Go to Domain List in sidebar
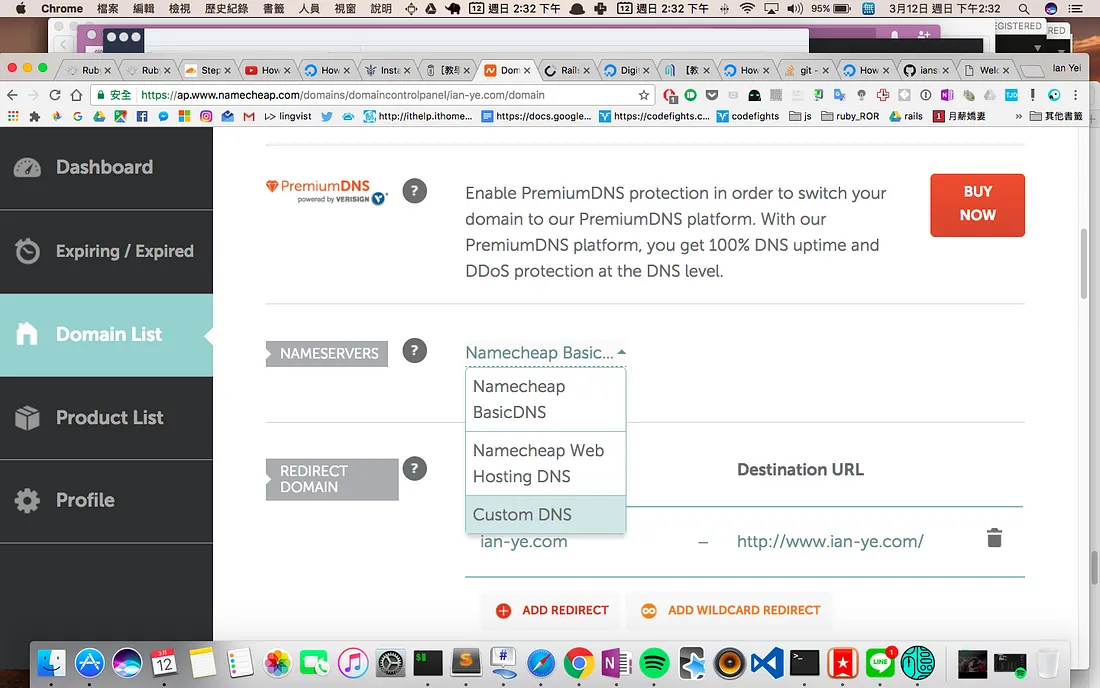Viewport: 1100px width, 688px height. point(106,335)
